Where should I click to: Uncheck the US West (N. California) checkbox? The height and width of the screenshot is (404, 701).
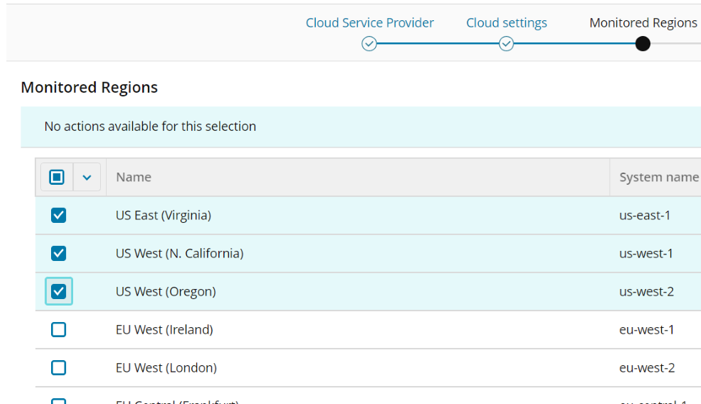(58, 253)
